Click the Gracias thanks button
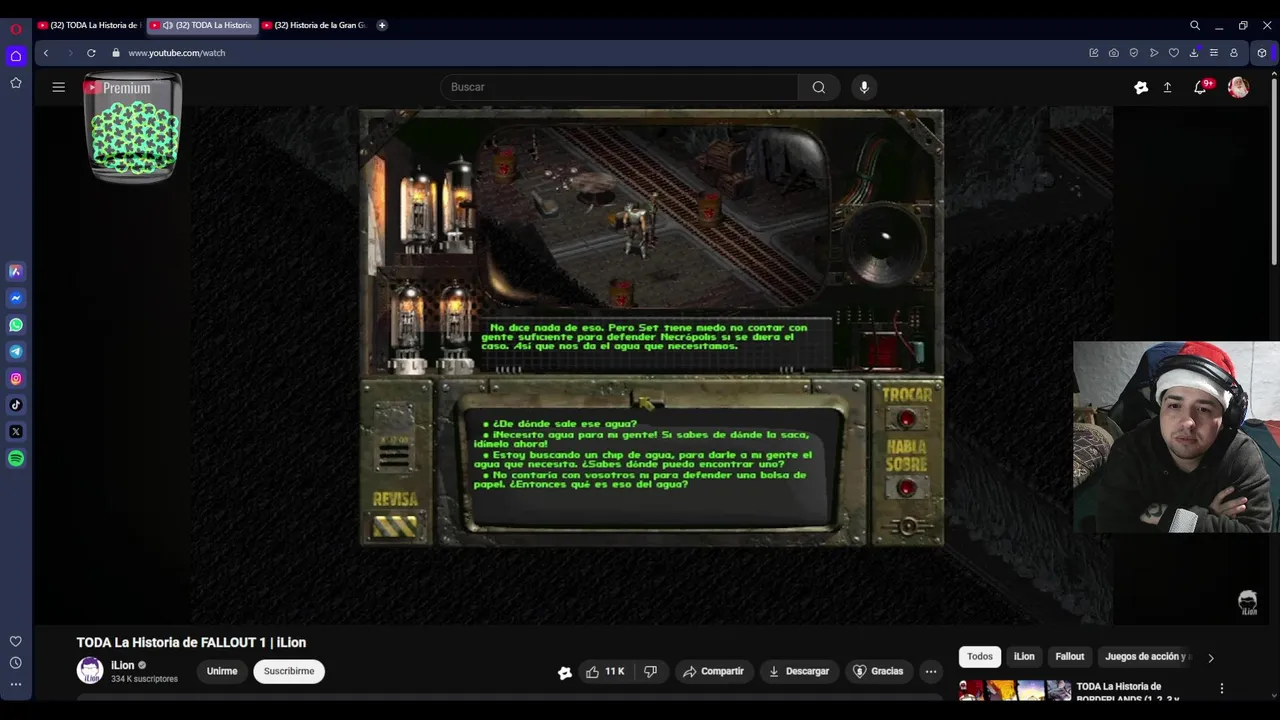Viewport: 1280px width, 720px height. pos(878,671)
